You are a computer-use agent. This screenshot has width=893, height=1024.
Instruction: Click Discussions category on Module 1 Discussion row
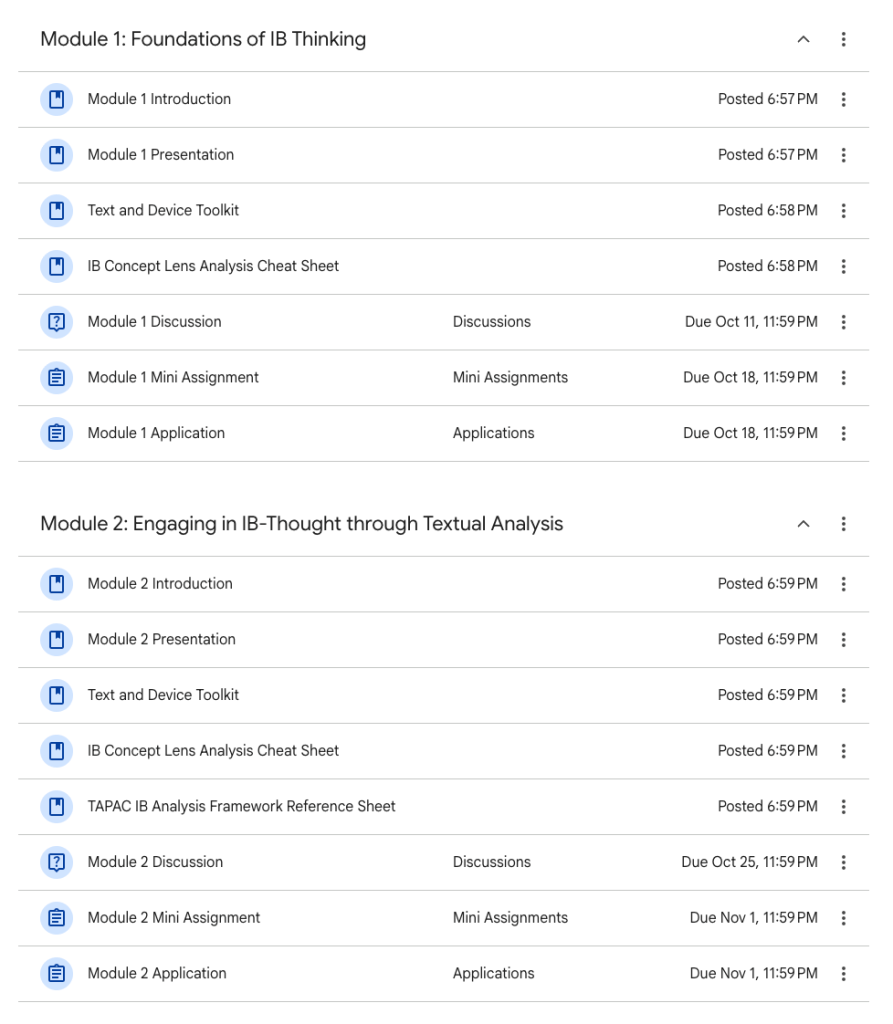(492, 322)
